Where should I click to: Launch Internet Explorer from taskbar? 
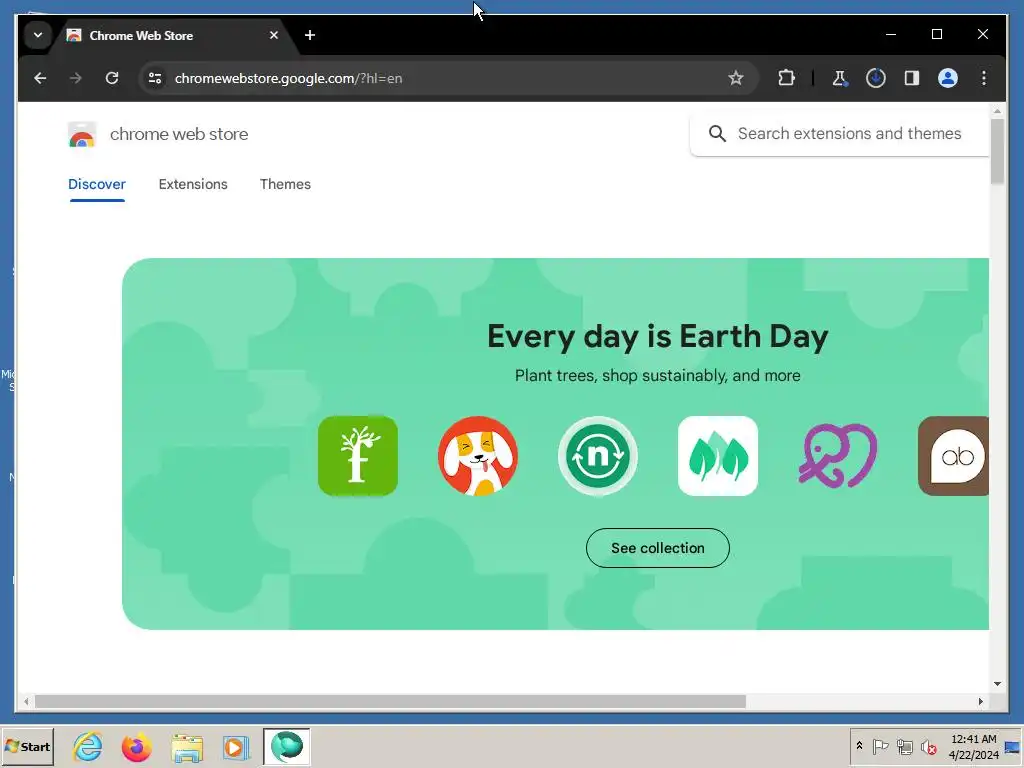88,746
